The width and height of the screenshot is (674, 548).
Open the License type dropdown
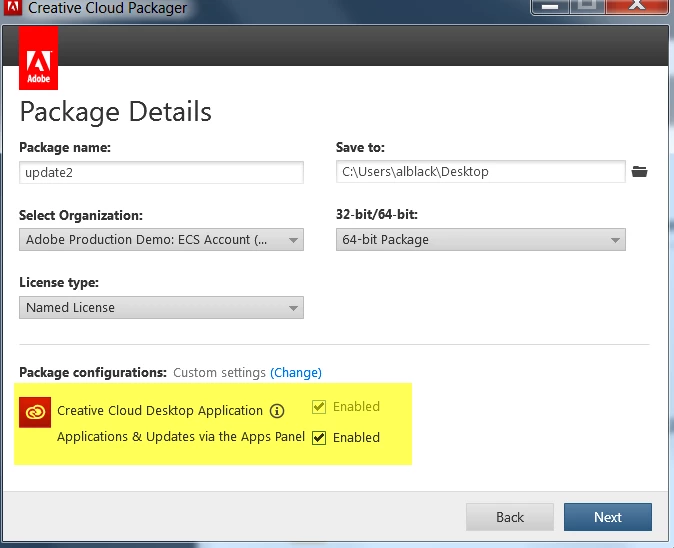pyautogui.click(x=161, y=307)
